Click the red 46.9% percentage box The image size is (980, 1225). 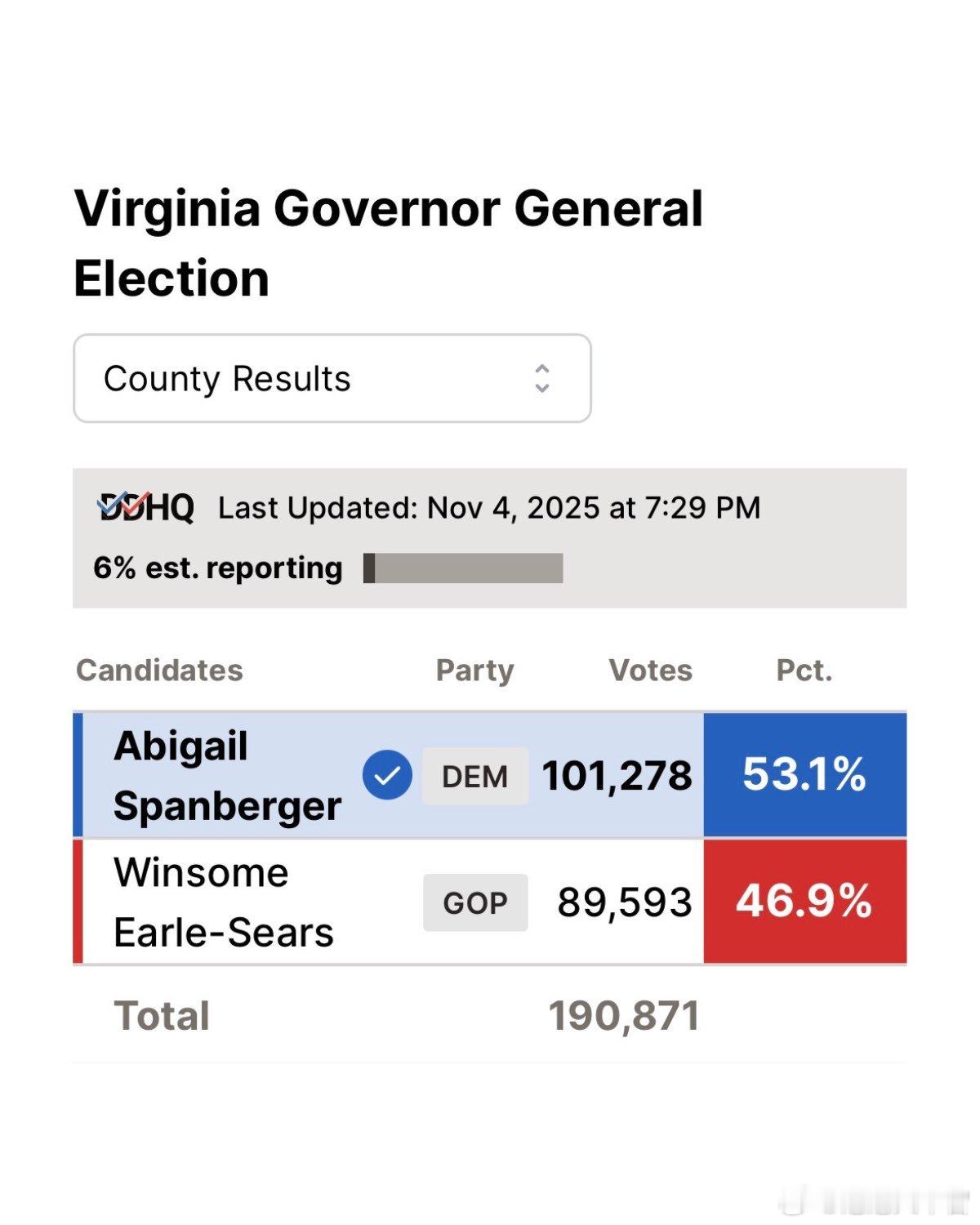[804, 902]
